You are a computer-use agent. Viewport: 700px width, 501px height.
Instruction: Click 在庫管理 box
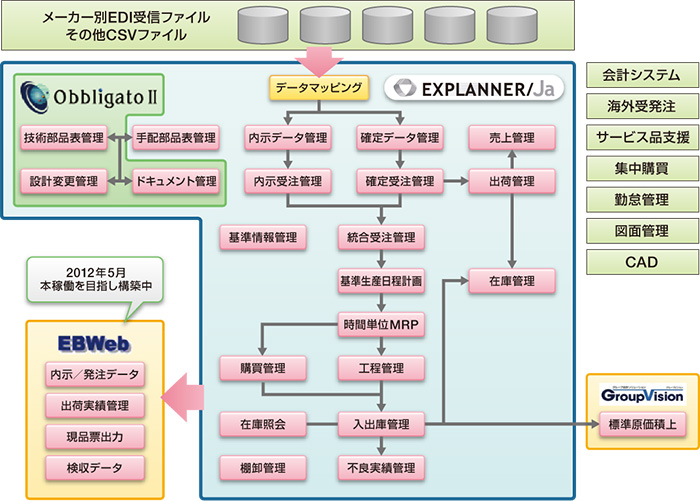512,281
